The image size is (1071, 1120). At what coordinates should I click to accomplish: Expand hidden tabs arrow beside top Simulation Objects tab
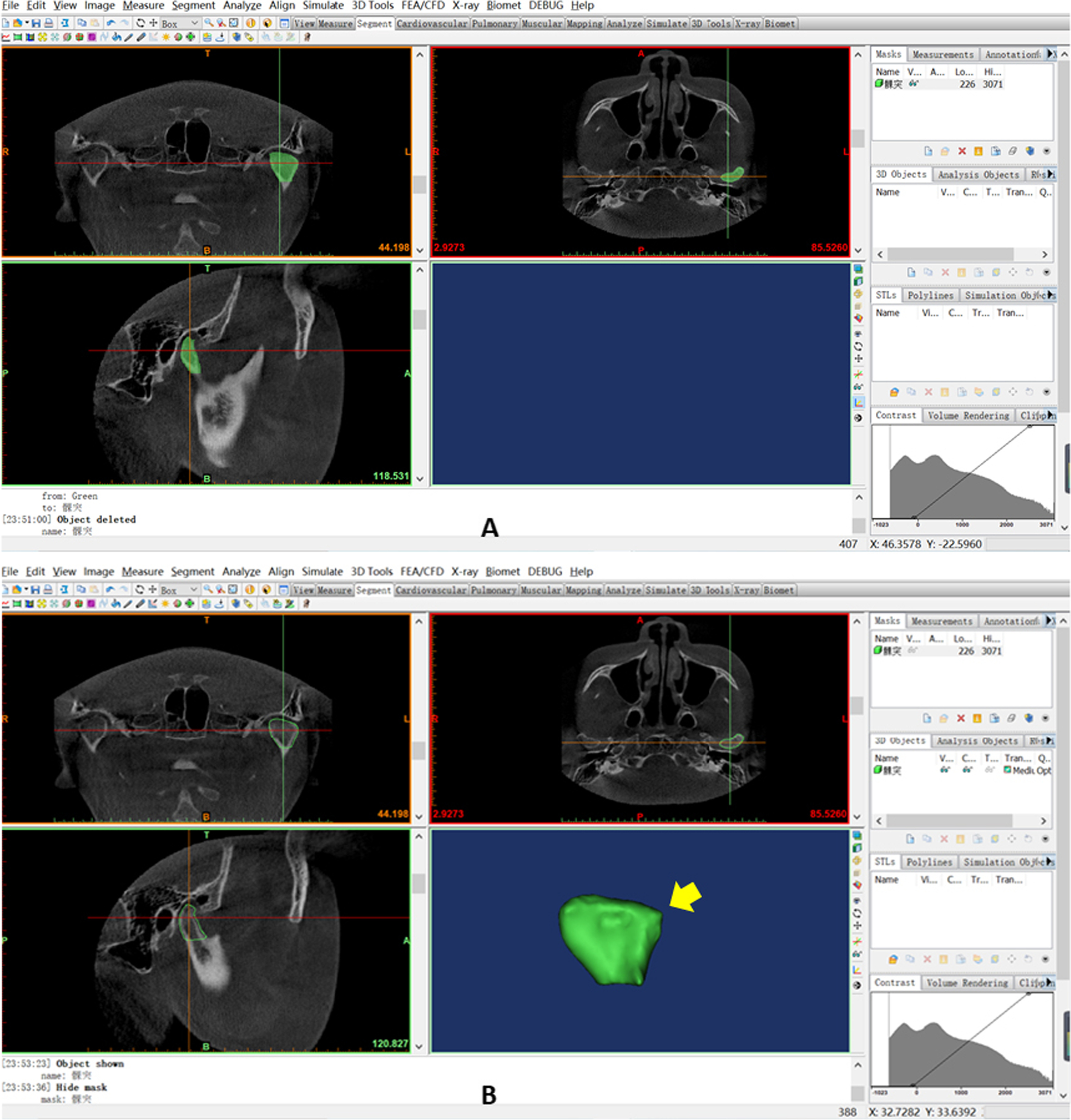1051,295
